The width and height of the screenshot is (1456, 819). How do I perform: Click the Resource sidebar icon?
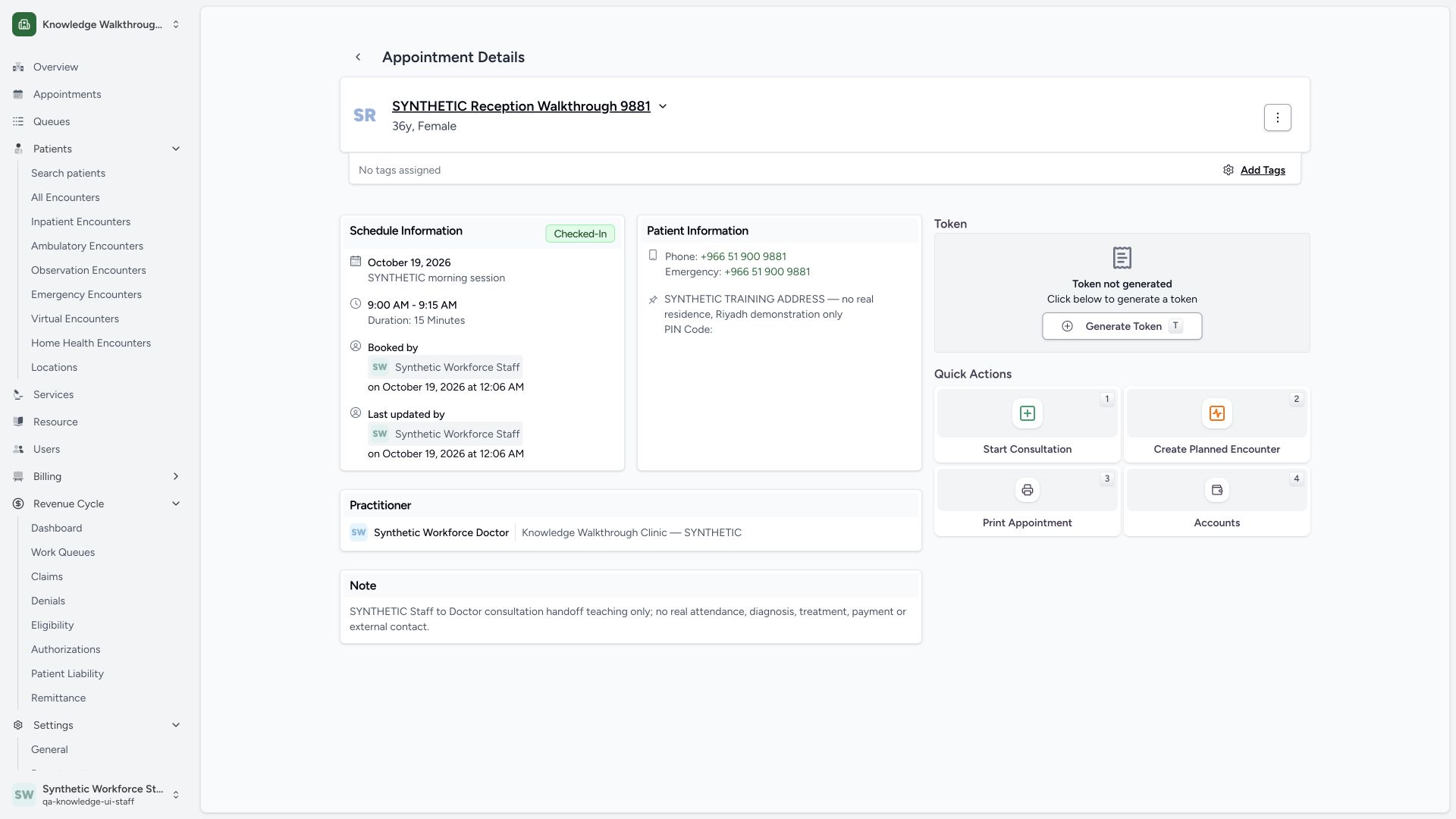18,422
